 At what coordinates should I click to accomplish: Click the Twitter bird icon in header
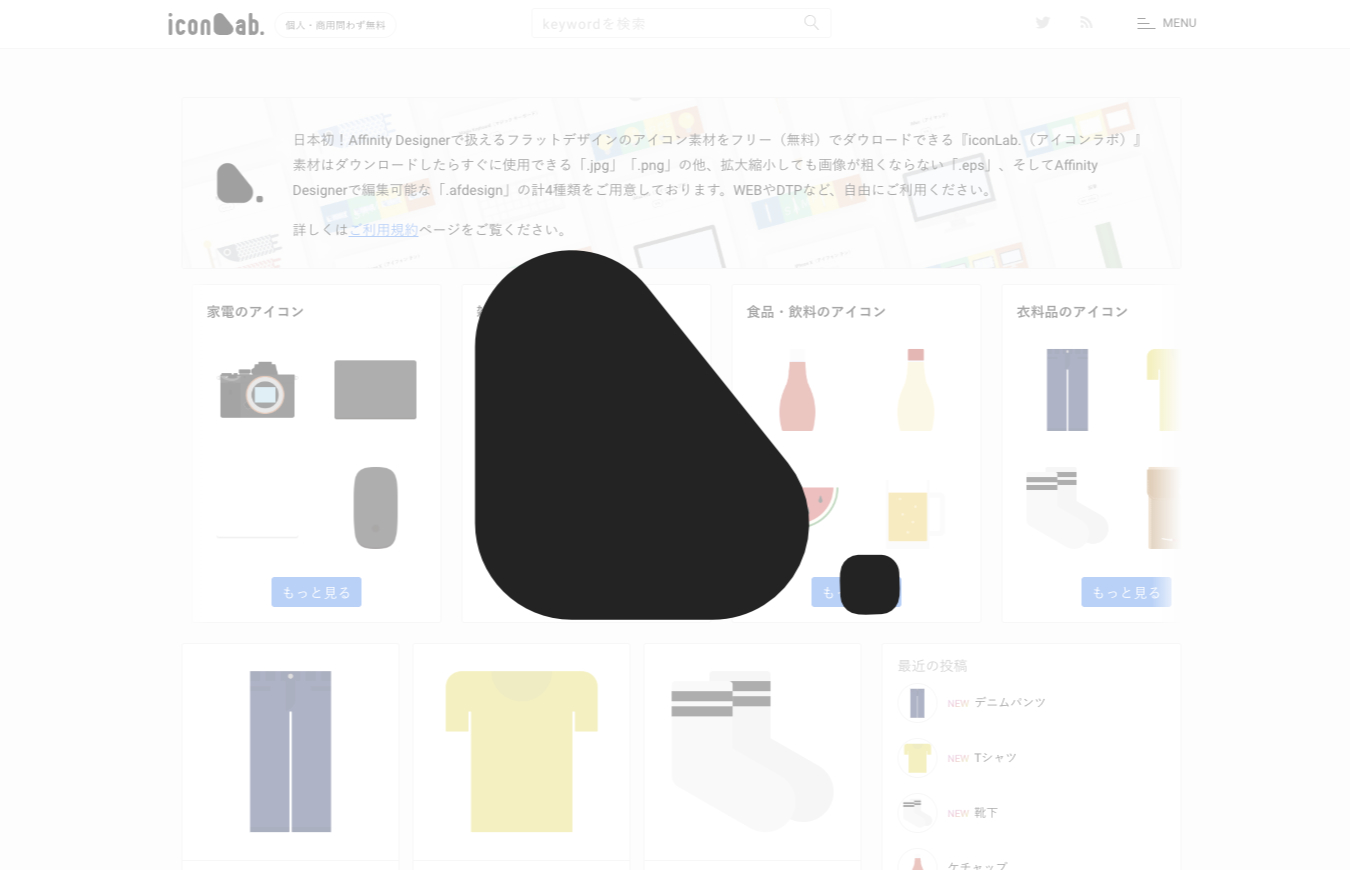[x=1043, y=23]
